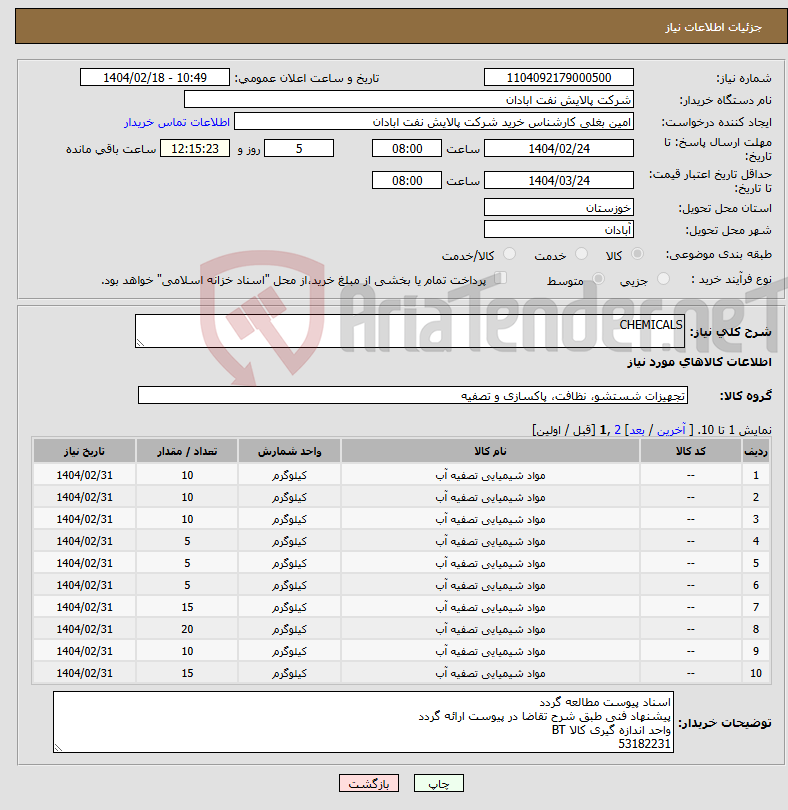This screenshot has height=810, width=788.
Task: Click the quantity 15 in row 7
Action: [187, 607]
